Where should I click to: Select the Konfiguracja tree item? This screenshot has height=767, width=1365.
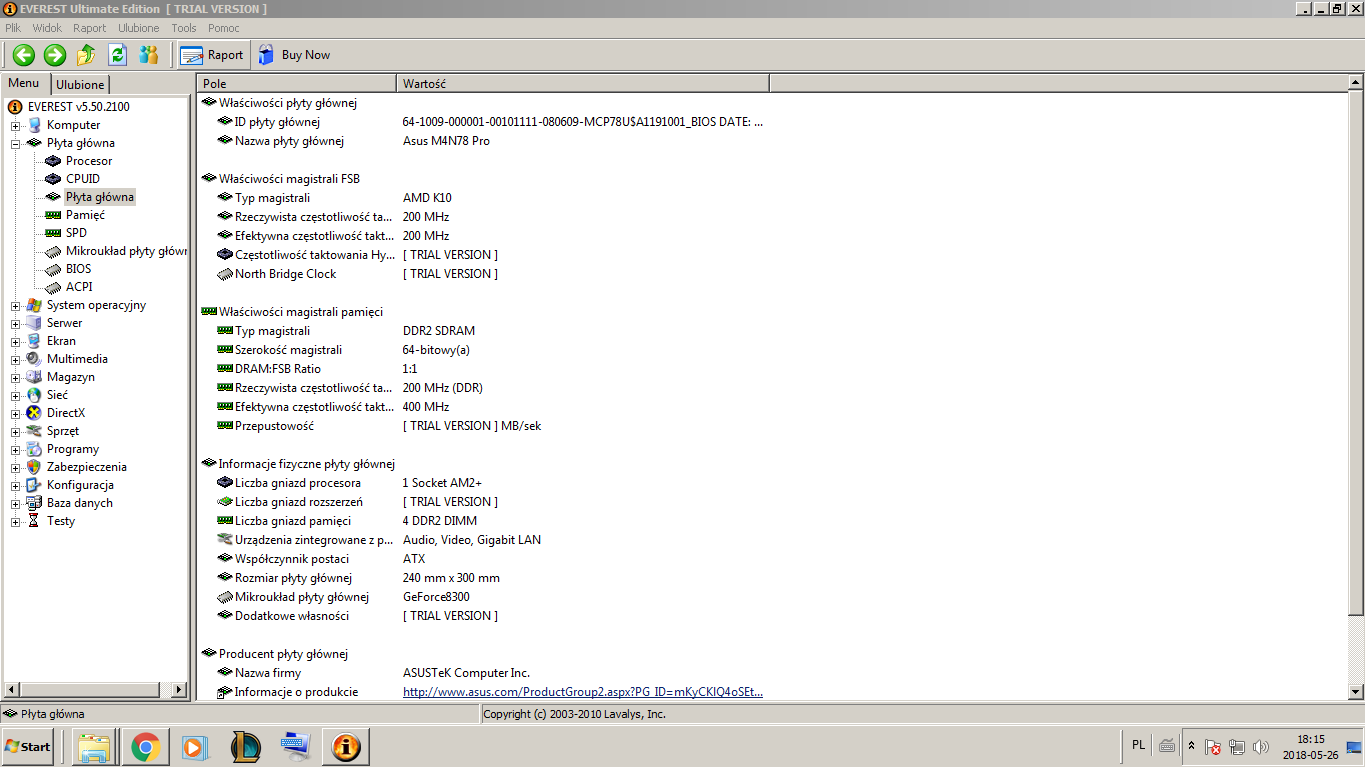tap(80, 485)
